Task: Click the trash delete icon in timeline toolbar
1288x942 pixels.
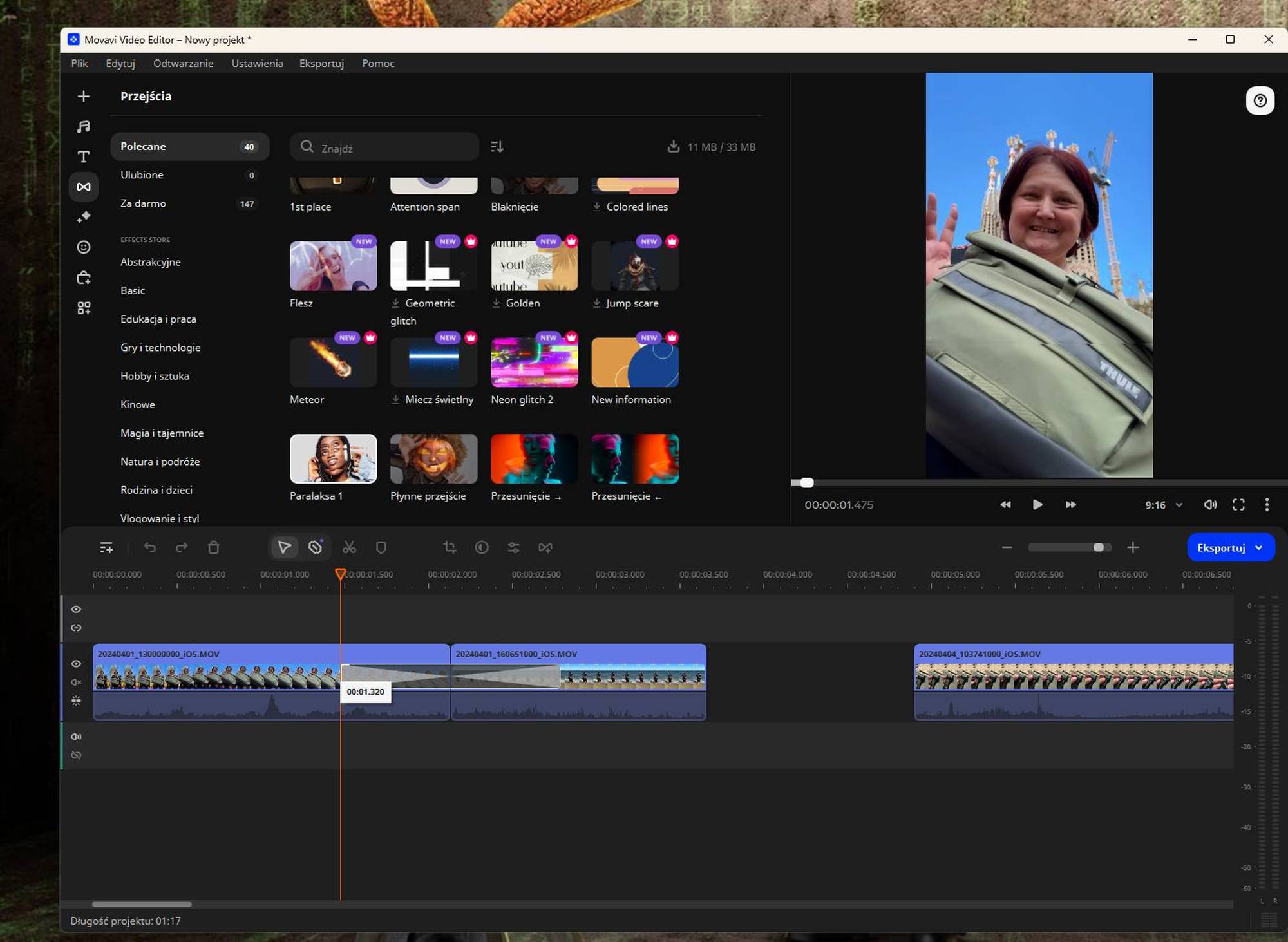Action: coord(214,547)
